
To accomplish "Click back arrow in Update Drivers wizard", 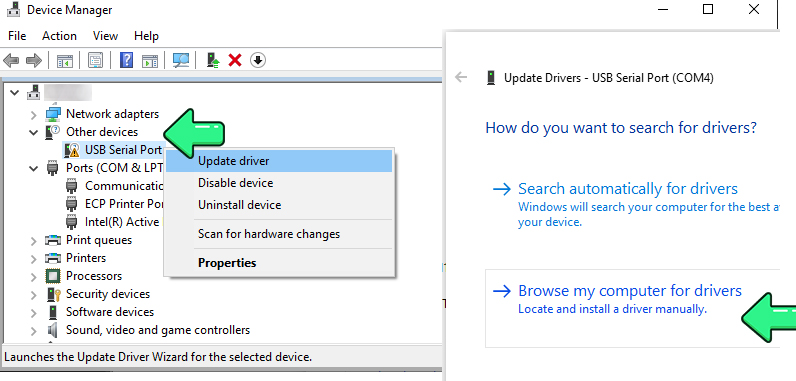I will pyautogui.click(x=461, y=77).
